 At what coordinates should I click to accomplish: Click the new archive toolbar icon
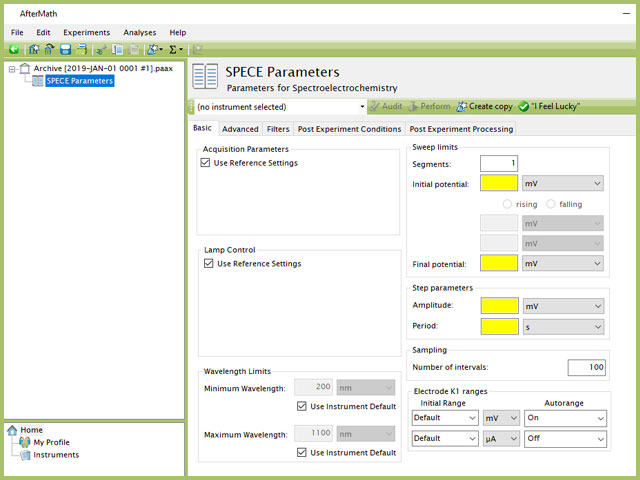pyautogui.click(x=34, y=49)
